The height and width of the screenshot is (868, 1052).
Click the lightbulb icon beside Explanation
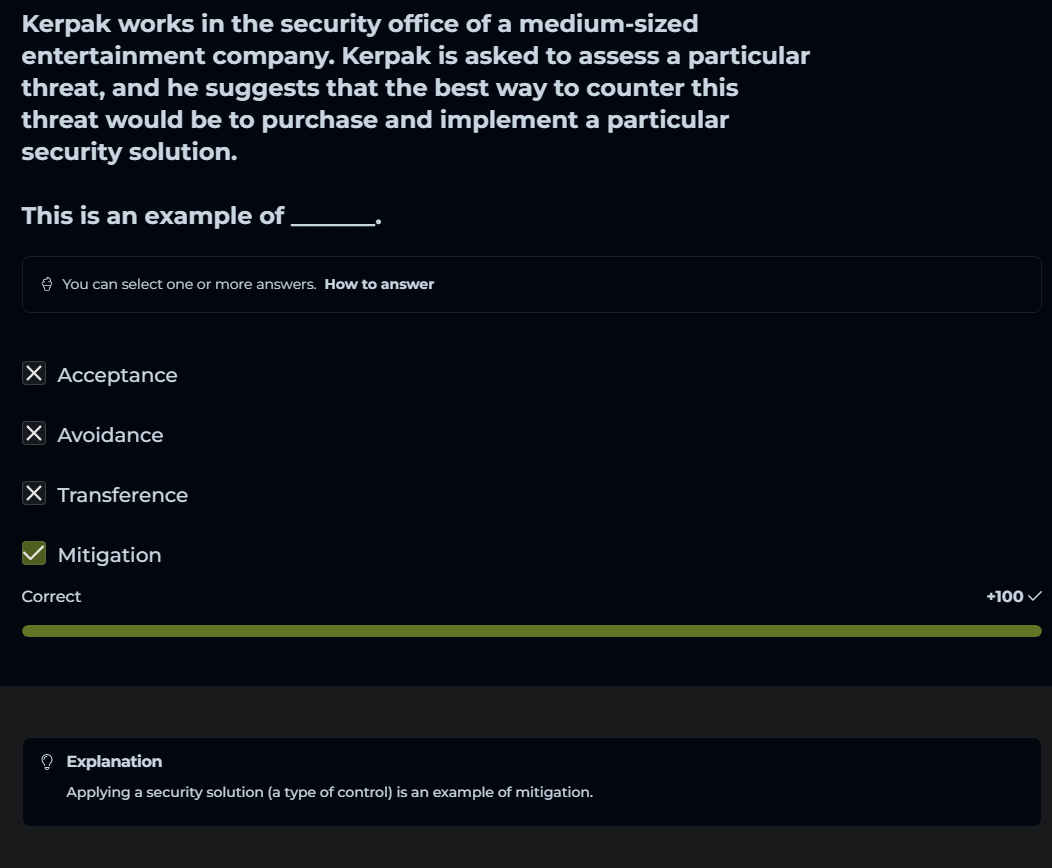[x=46, y=762]
